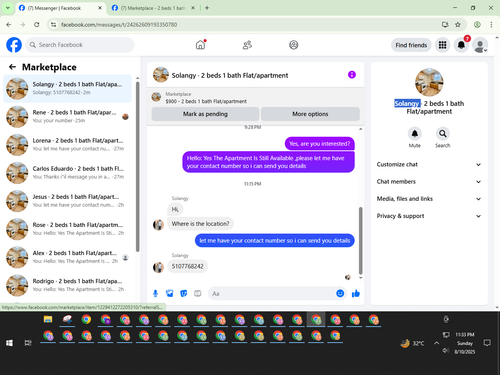
Task: Open Carlos Eduardo conversation
Action: 68,173
